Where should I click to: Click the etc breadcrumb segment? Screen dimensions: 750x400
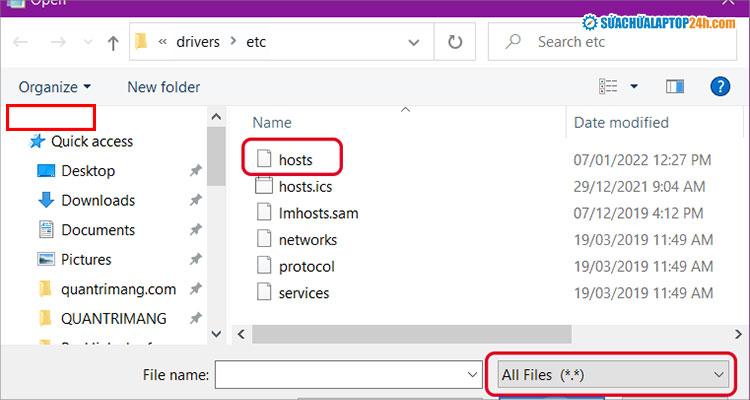click(256, 42)
